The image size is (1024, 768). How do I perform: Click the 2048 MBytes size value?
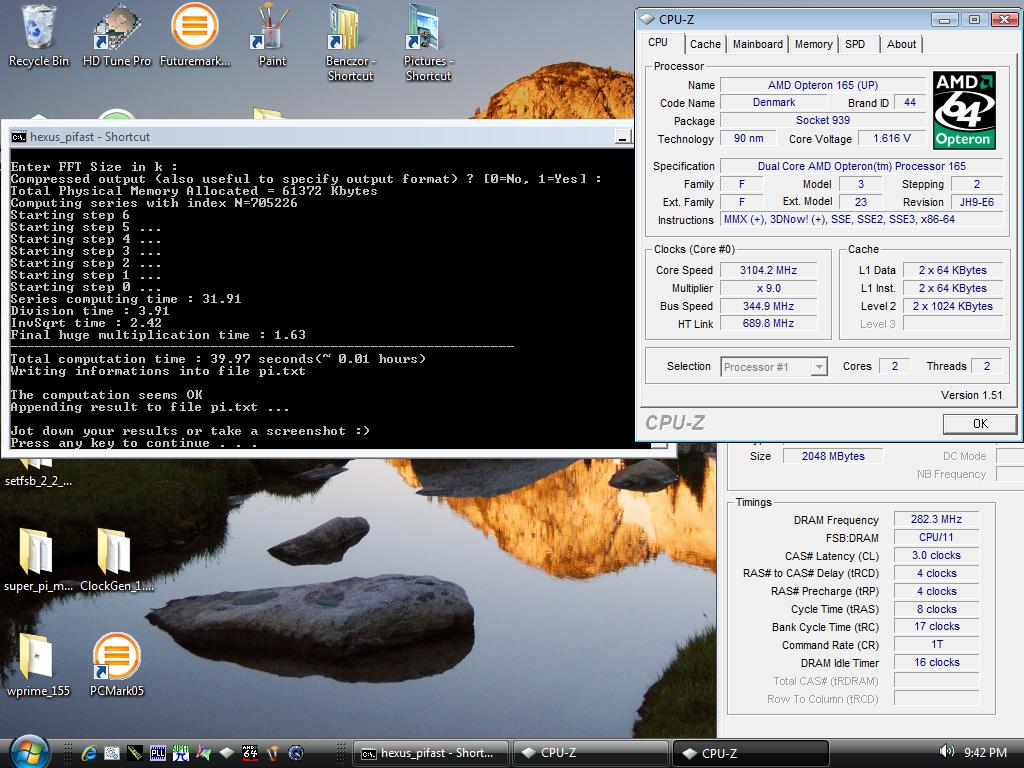pos(833,456)
